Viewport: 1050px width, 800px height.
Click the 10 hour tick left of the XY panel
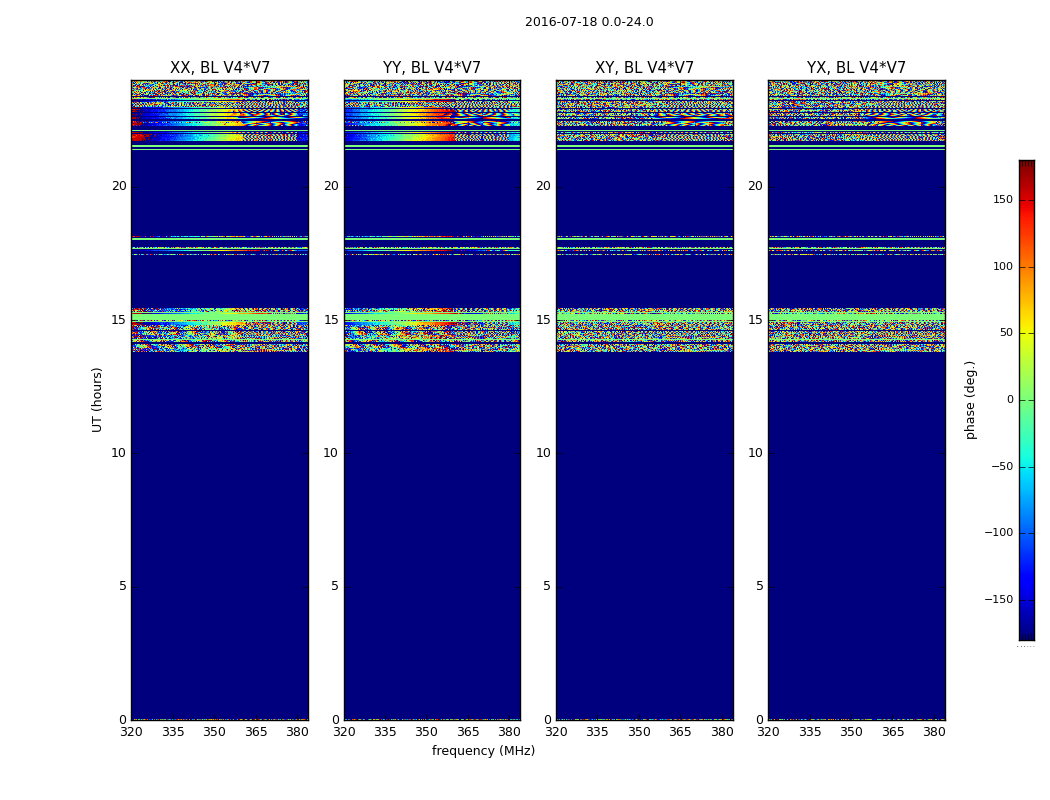[543, 453]
